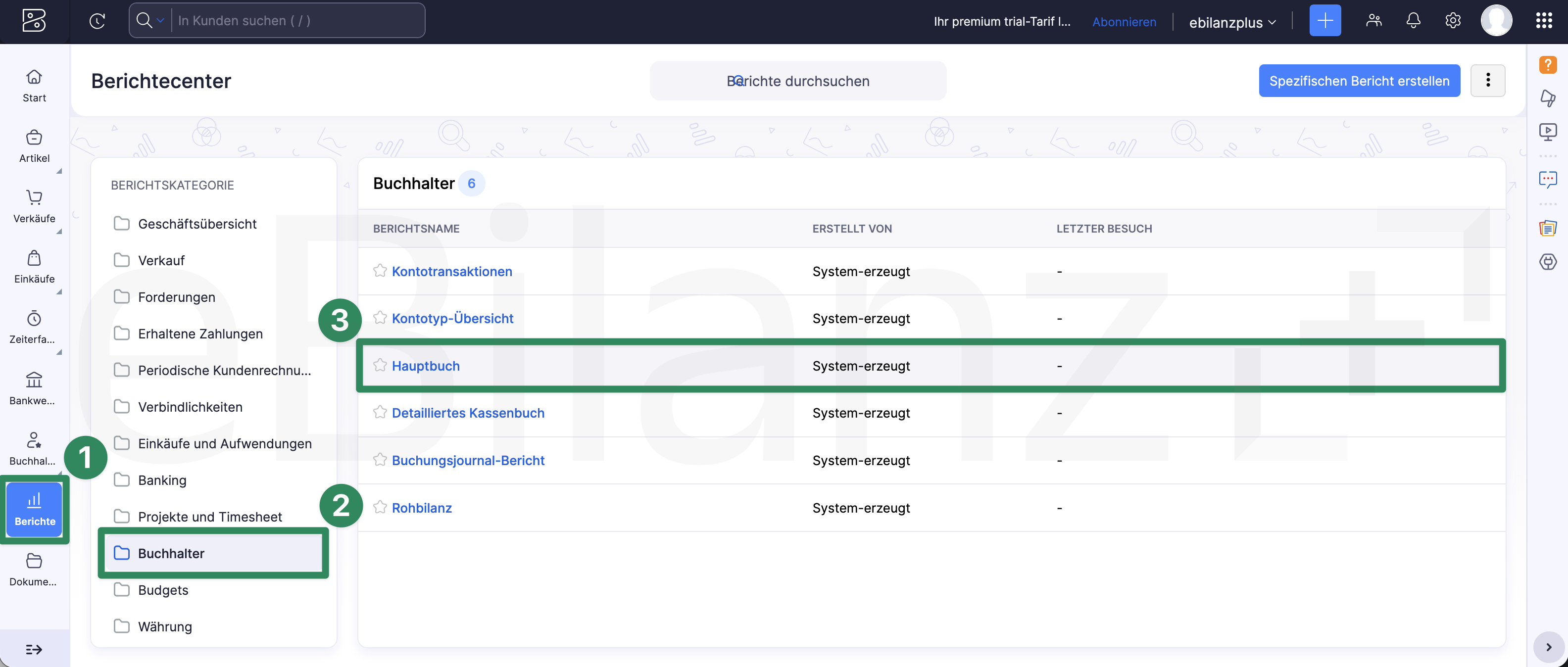
Task: Click the BERICHTSNAME column header
Action: click(x=416, y=228)
